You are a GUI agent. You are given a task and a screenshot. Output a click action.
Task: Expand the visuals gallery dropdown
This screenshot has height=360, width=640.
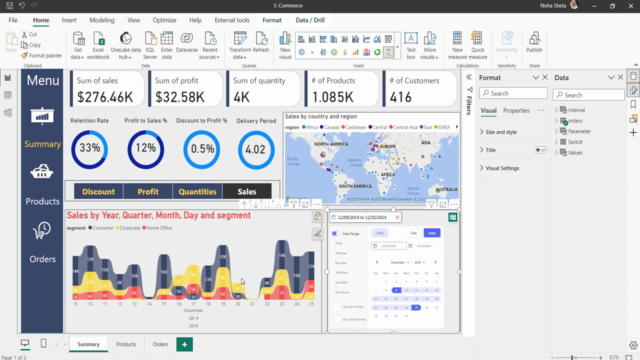(x=397, y=47)
